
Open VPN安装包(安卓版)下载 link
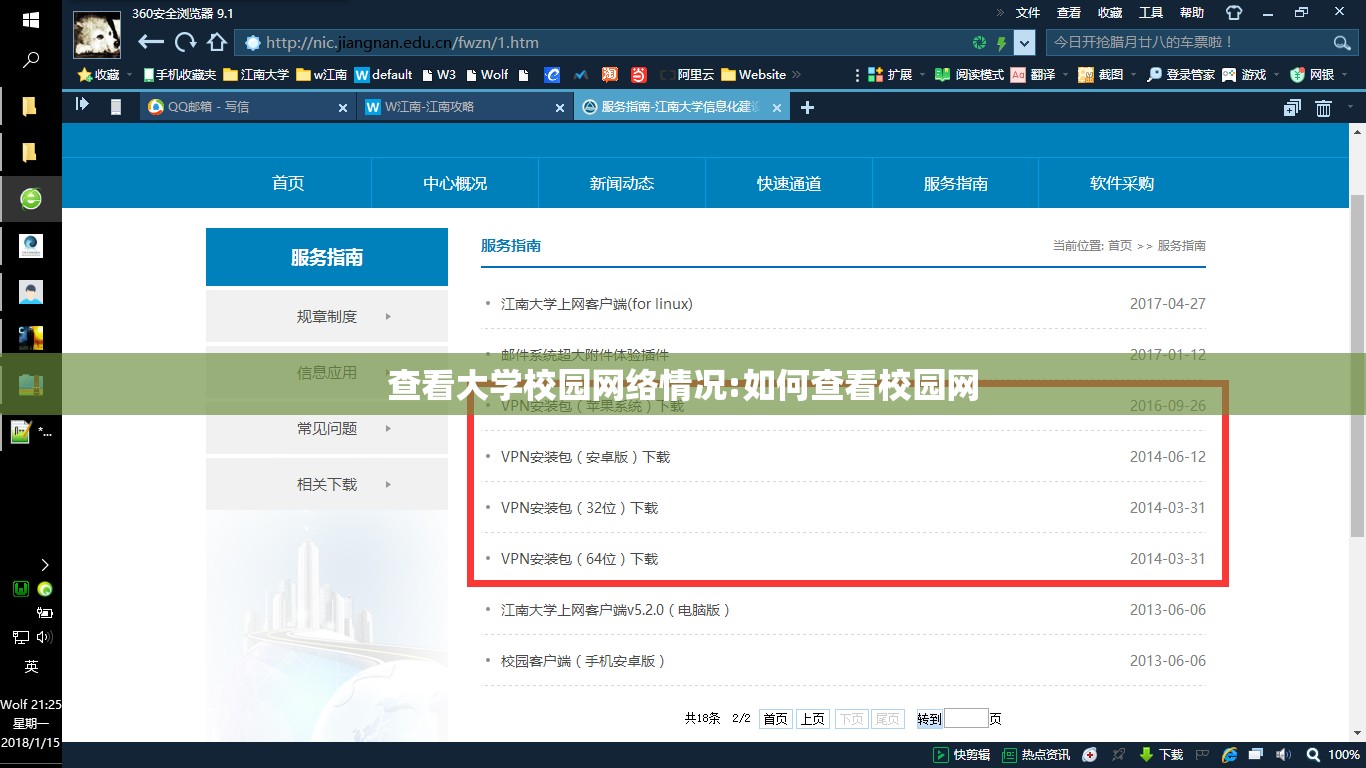click(x=586, y=457)
